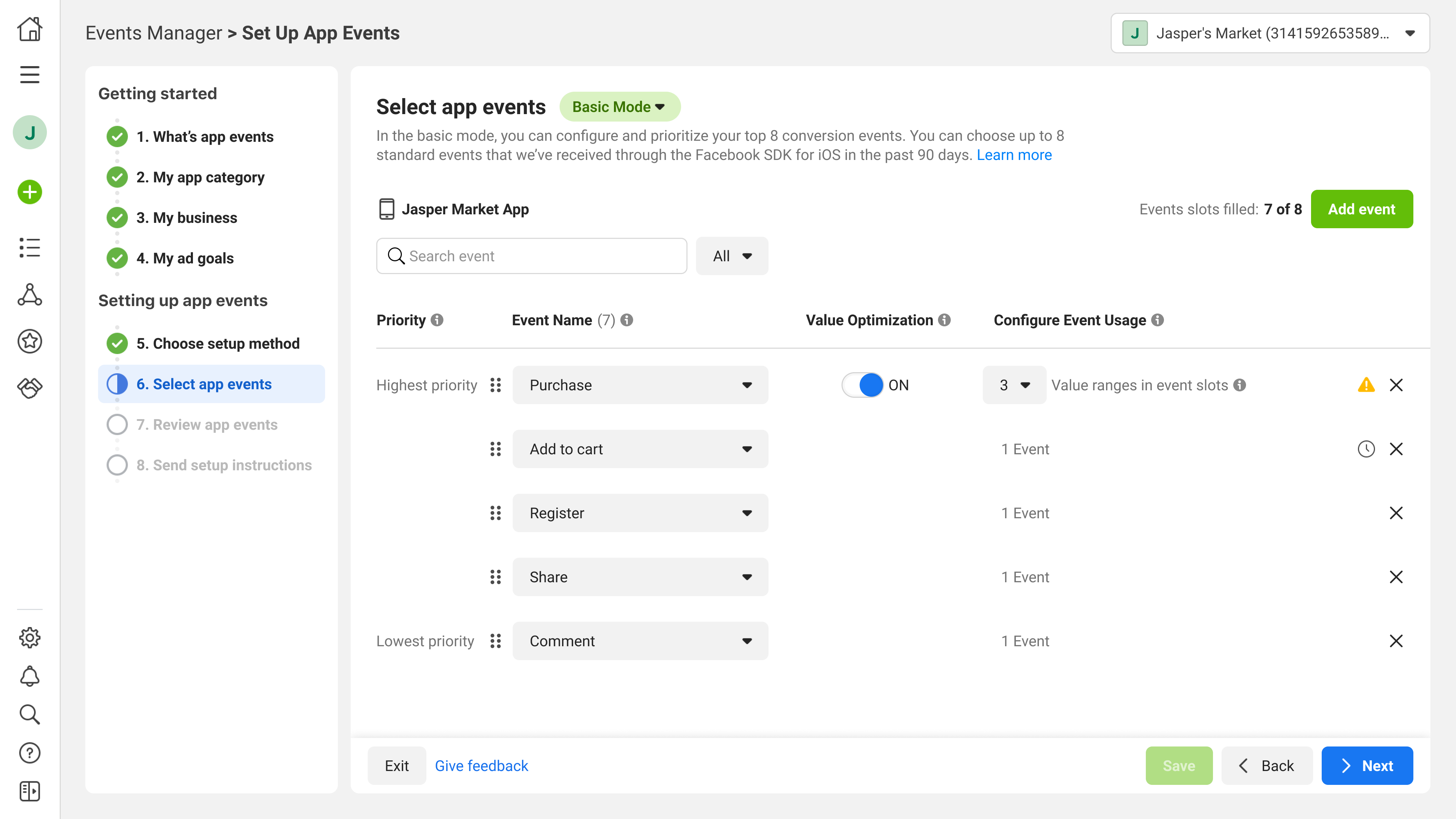Open the hamburger menu icon

(29, 75)
